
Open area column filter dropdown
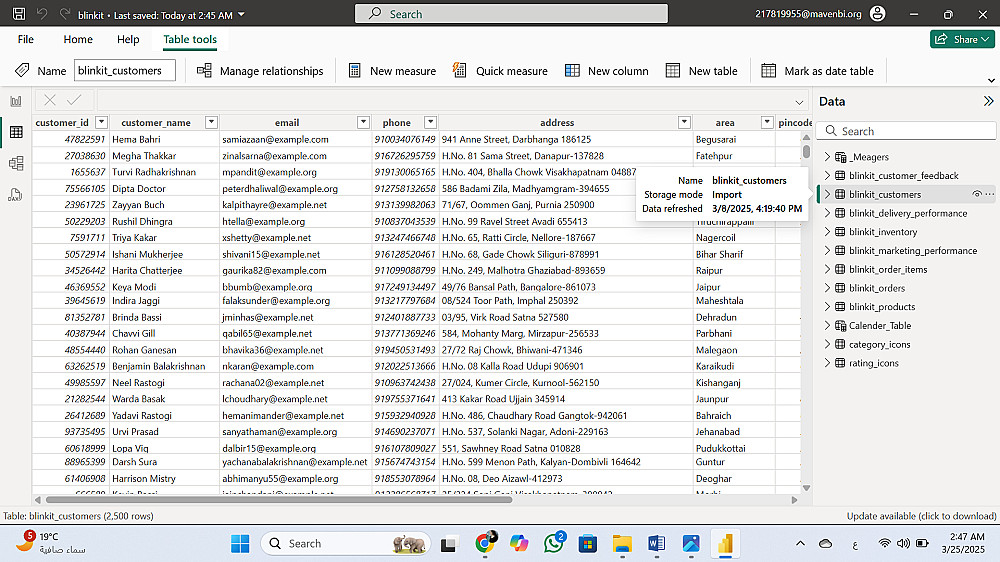pyautogui.click(x=767, y=122)
